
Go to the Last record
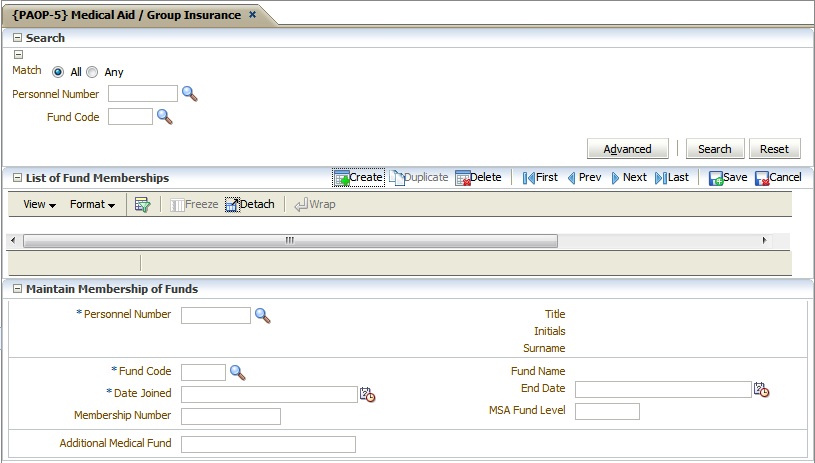point(672,177)
